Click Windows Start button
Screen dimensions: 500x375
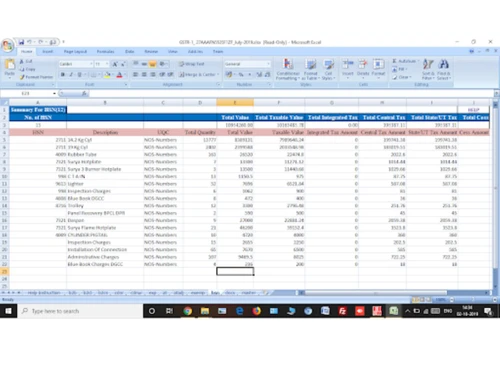pos(8,311)
